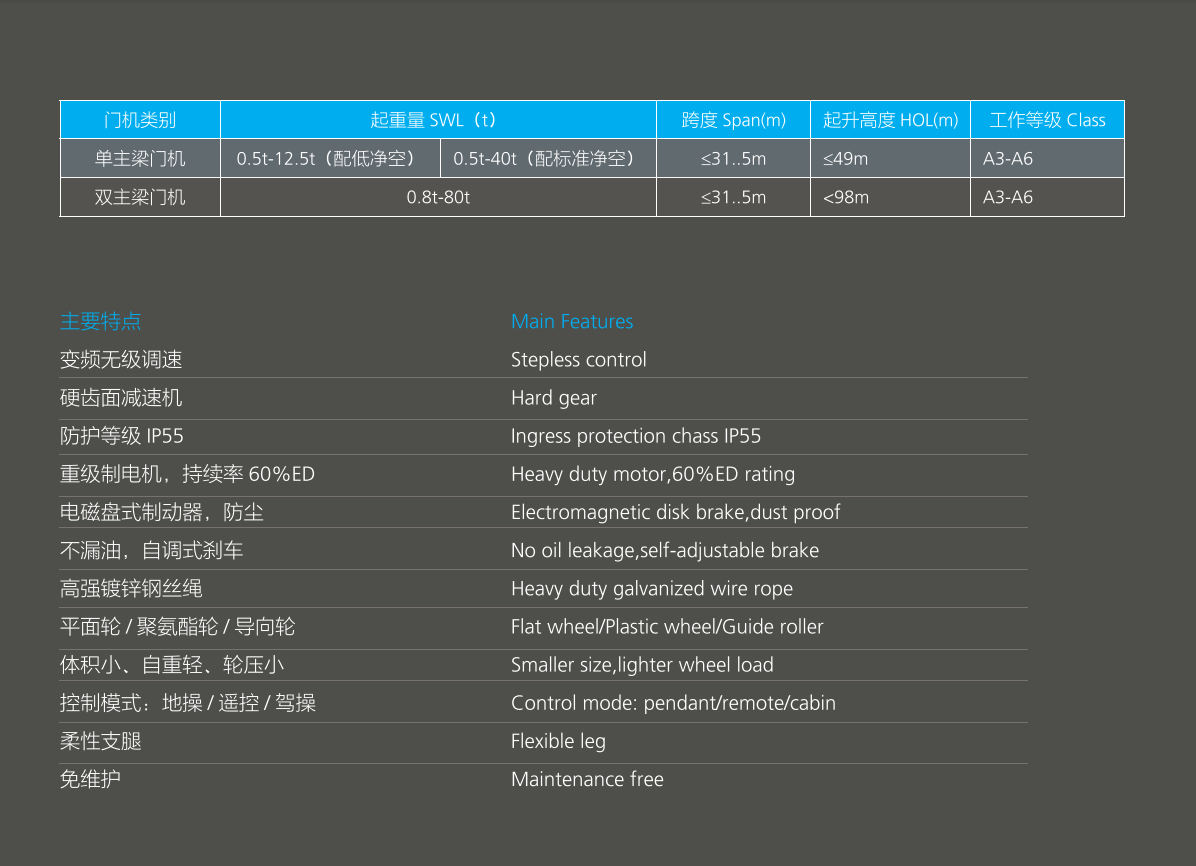Click the 高强镀锌钢丝绳 line

(131, 588)
